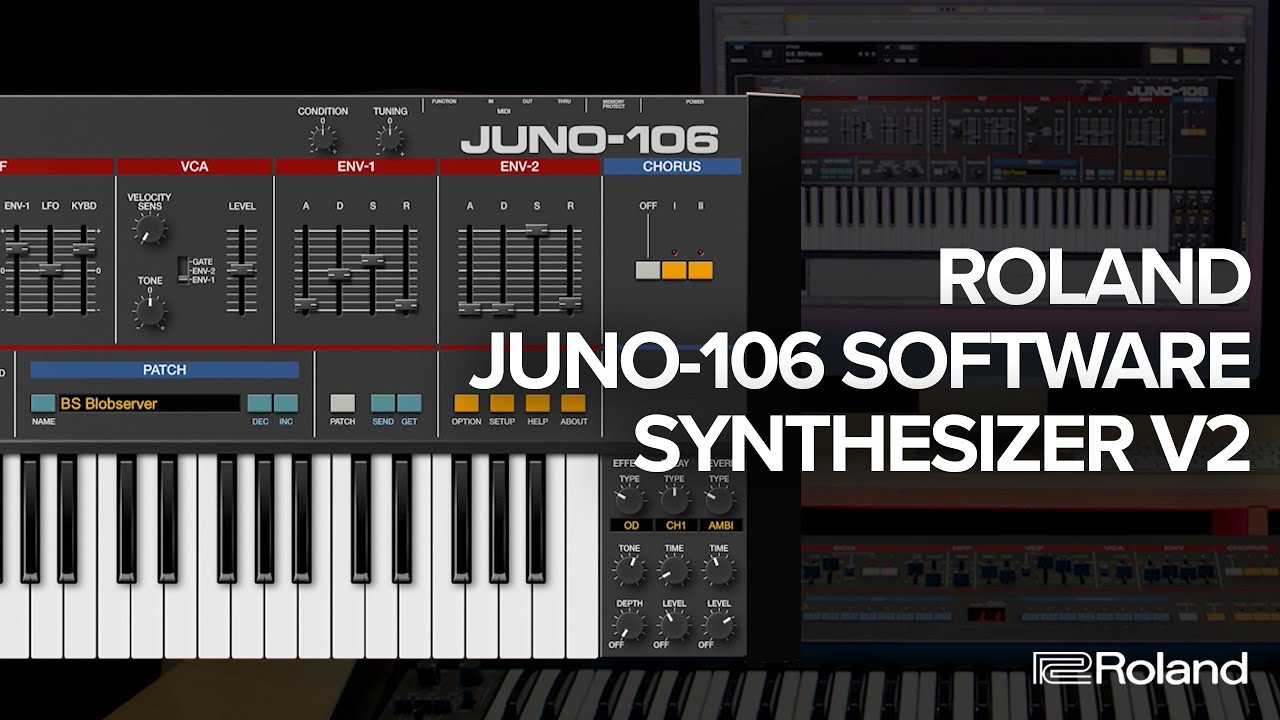The width and height of the screenshot is (1280, 720).
Task: Click the VELOCITY SENS knob
Action: pos(149,231)
